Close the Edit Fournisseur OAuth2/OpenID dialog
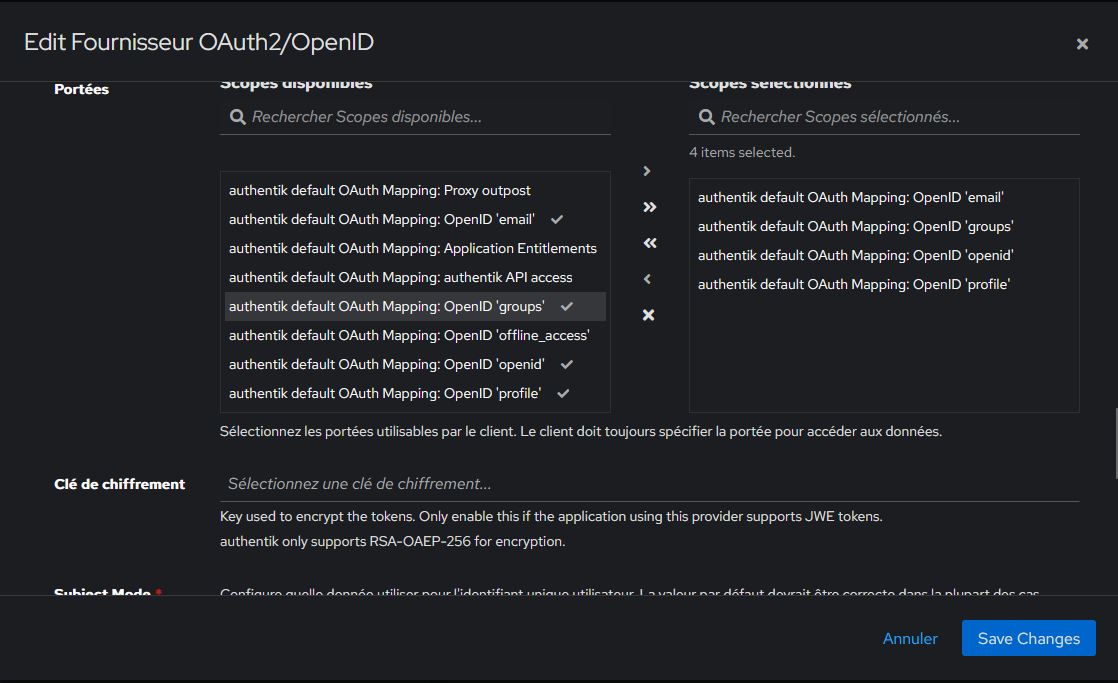The image size is (1118, 683). [x=1082, y=44]
